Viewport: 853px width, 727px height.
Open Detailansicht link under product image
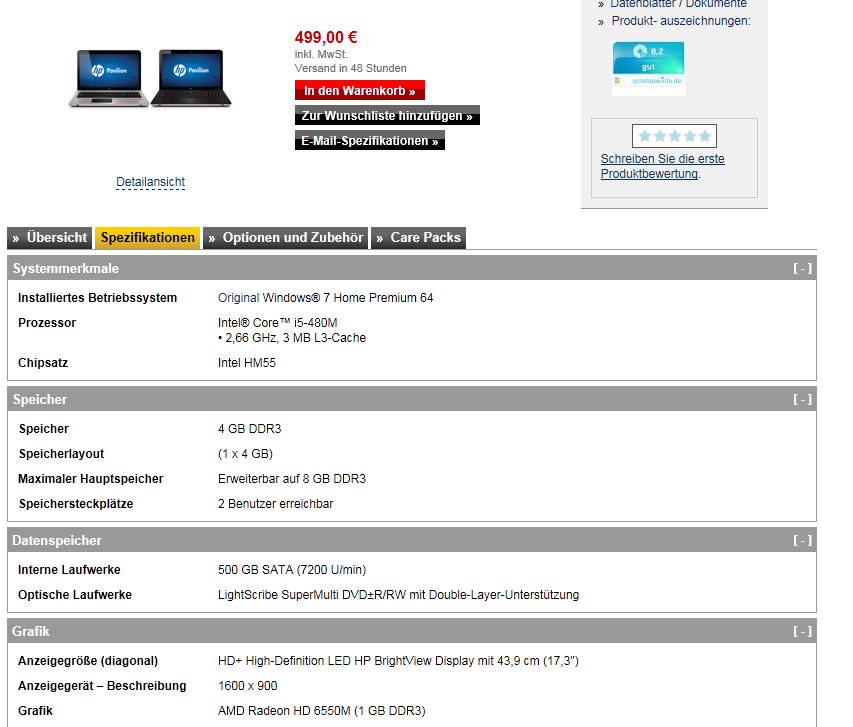pyautogui.click(x=151, y=182)
